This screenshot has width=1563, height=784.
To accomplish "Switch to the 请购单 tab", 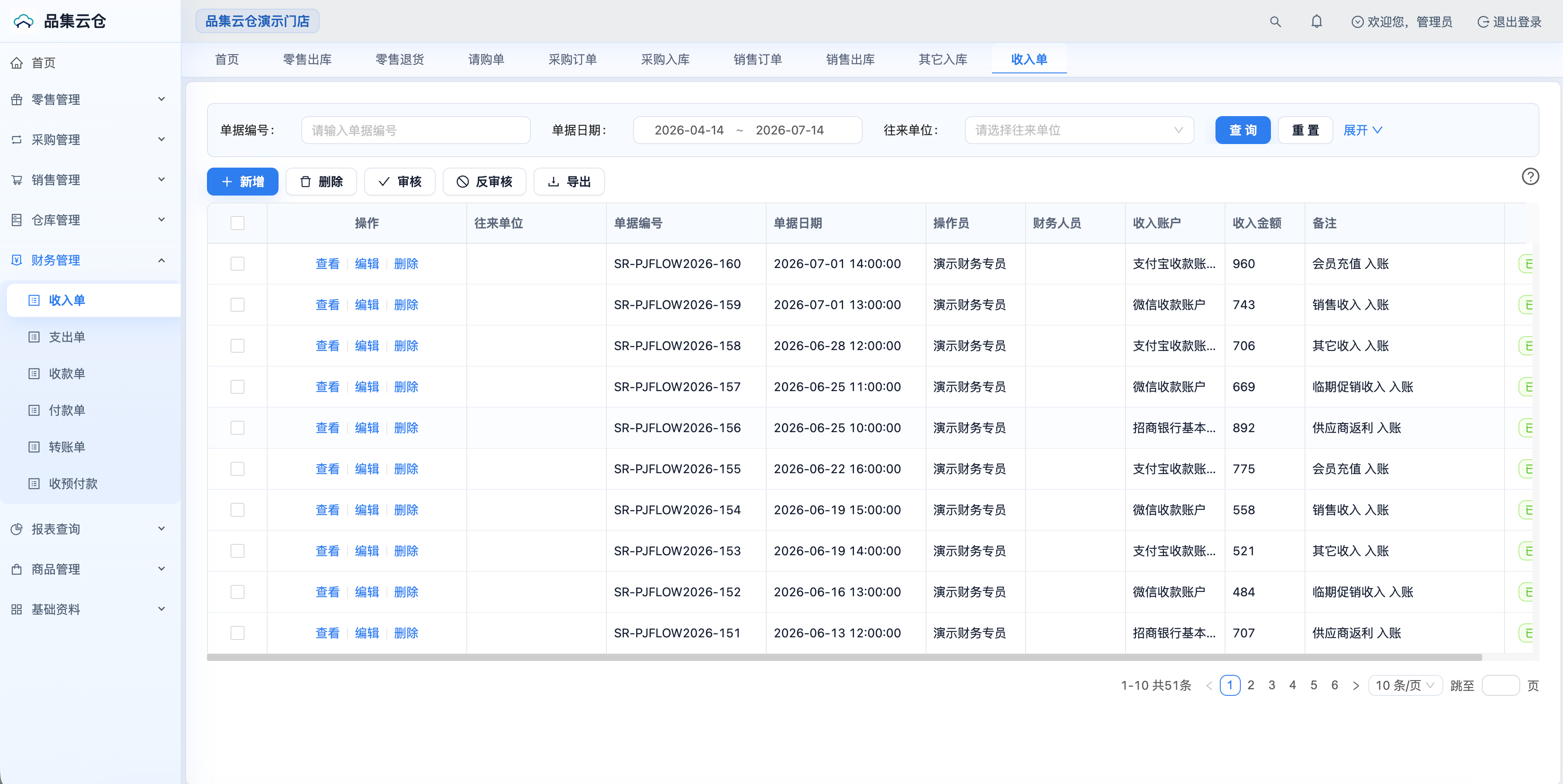I will [486, 59].
